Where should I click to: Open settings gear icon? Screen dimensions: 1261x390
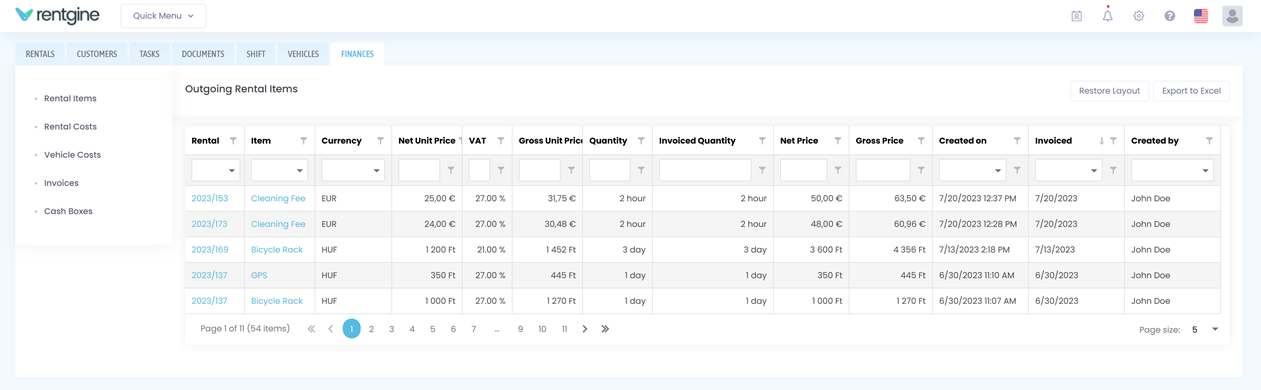(1138, 16)
